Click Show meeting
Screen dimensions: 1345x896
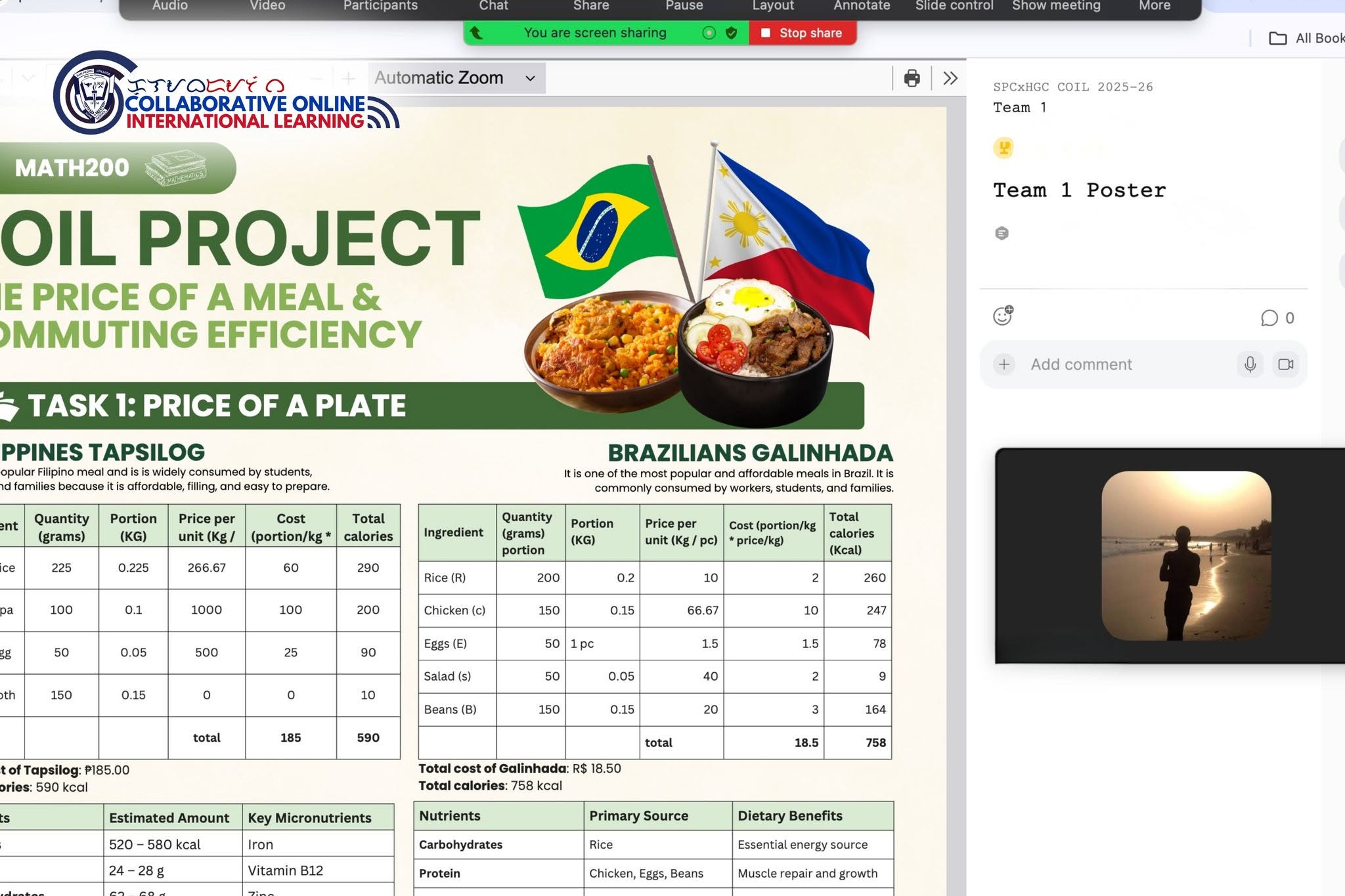click(x=1056, y=6)
